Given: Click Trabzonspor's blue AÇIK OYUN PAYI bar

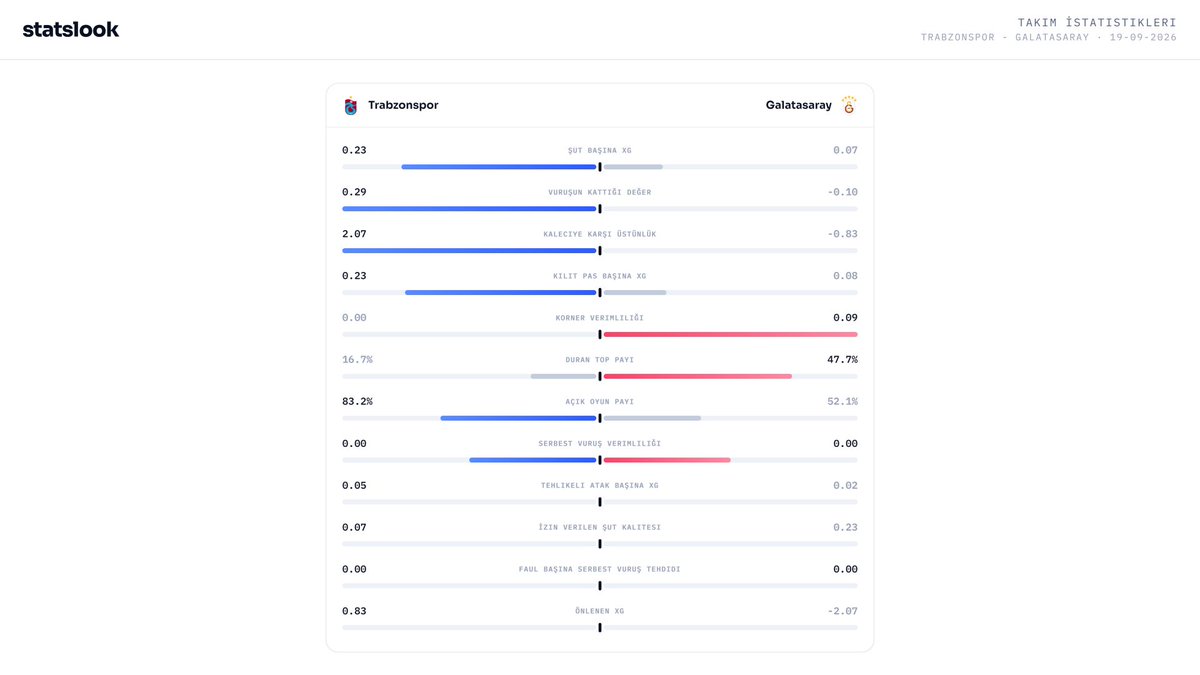Looking at the screenshot, I should coord(518,419).
